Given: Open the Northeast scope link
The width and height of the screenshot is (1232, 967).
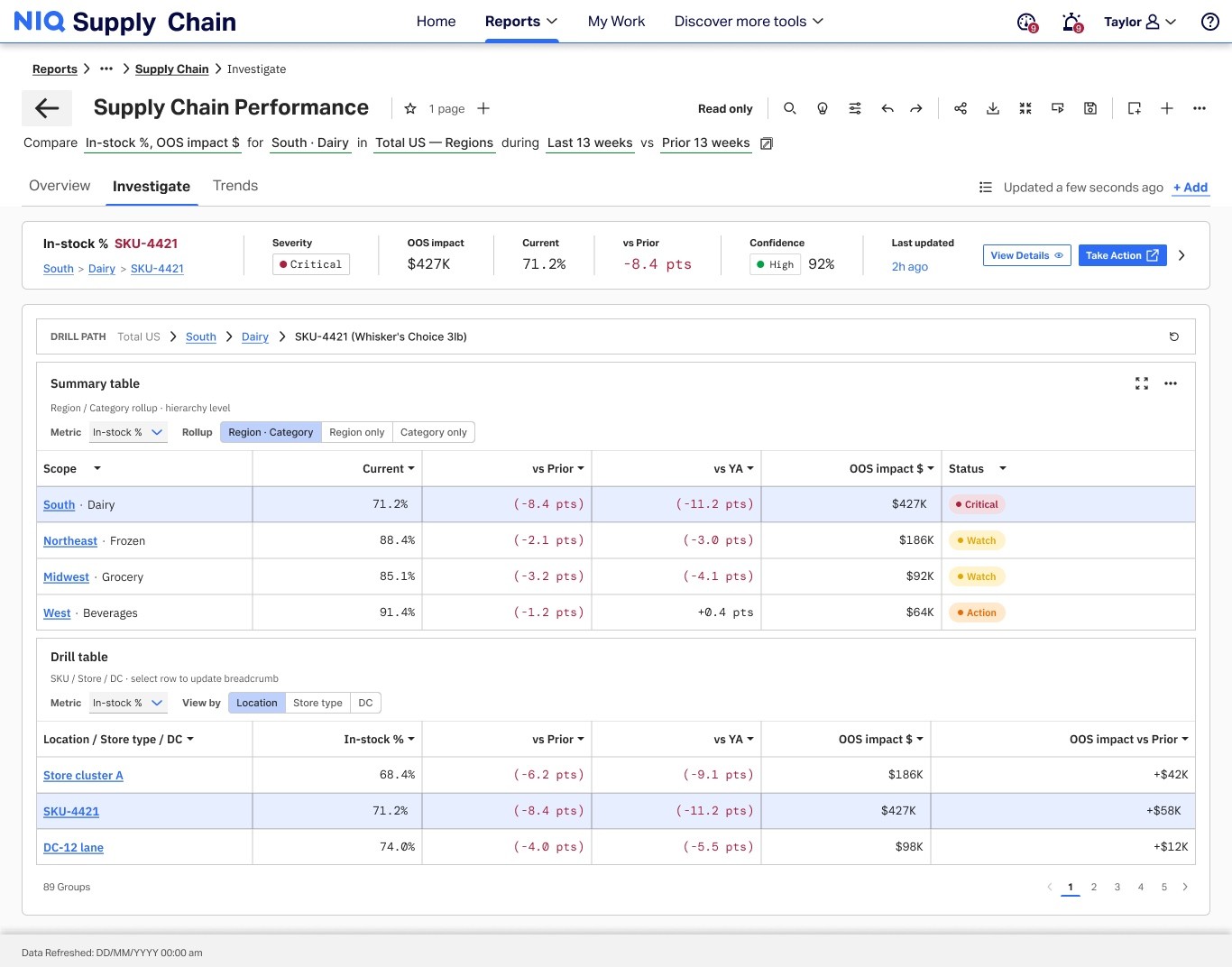Looking at the screenshot, I should pos(70,541).
